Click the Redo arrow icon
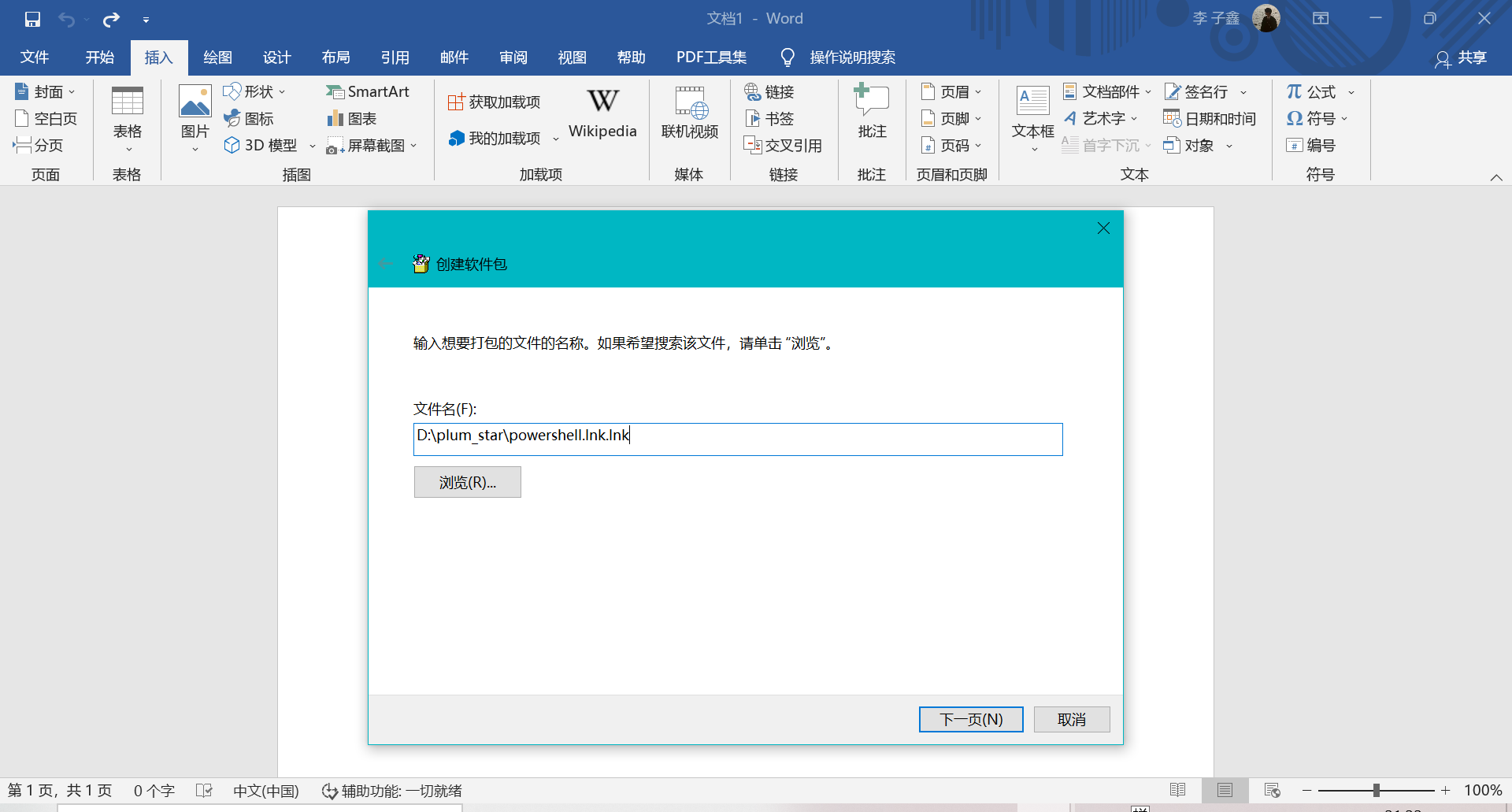 click(x=112, y=19)
